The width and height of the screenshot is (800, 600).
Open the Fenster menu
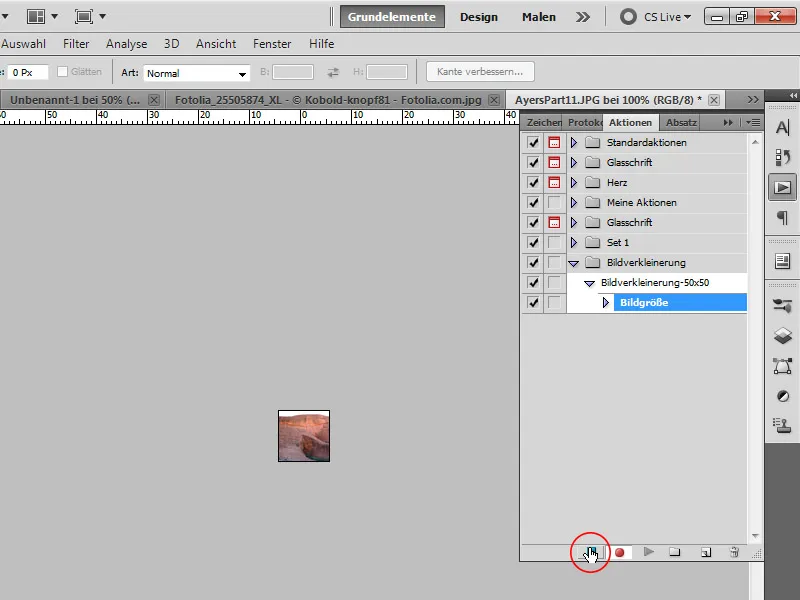coord(272,44)
